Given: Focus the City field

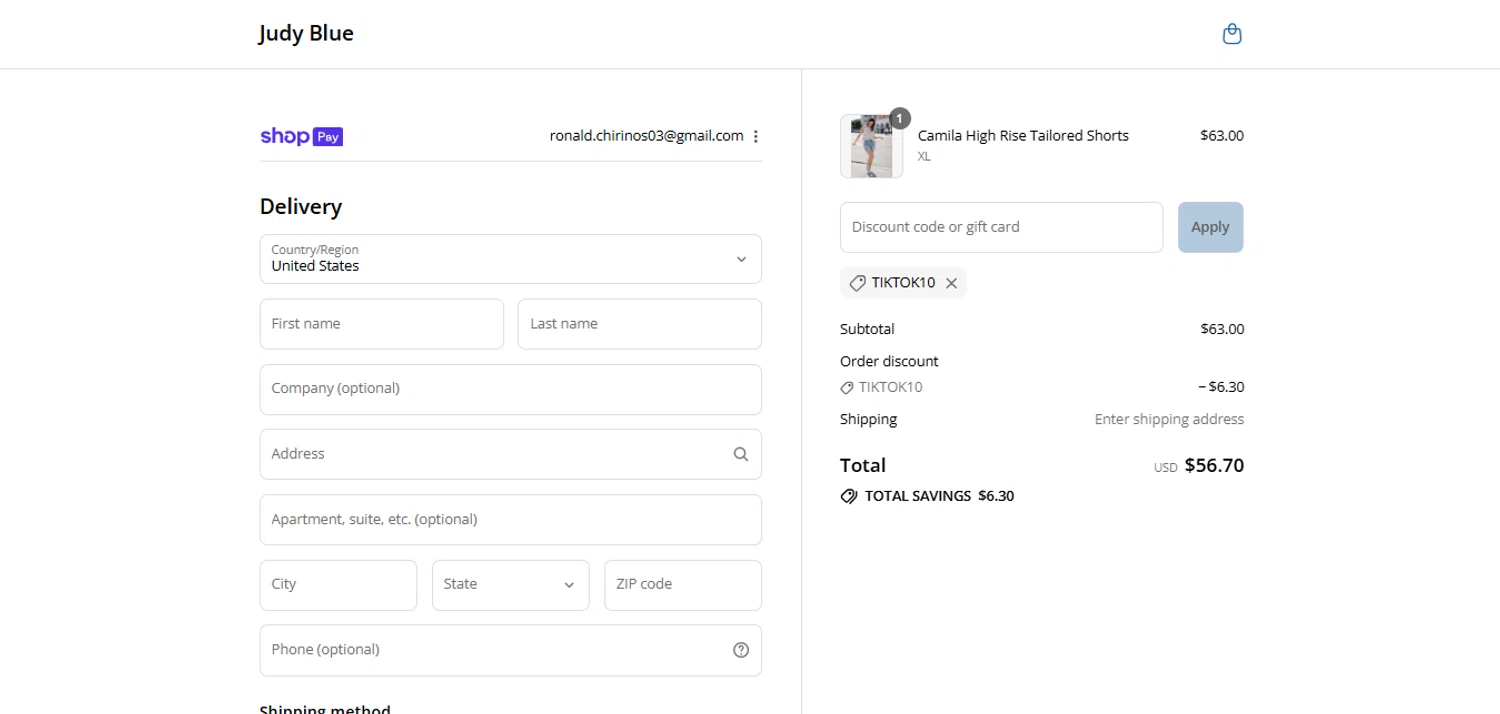Looking at the screenshot, I should 338,585.
